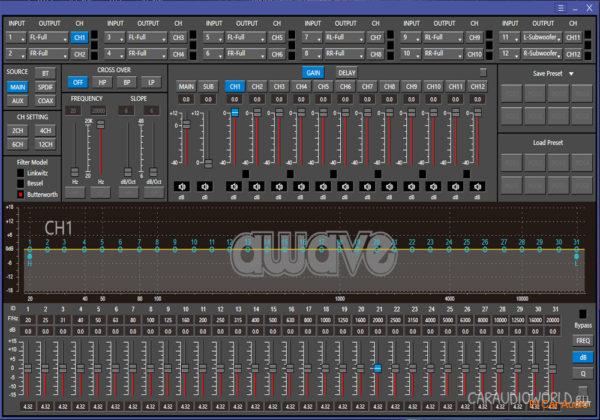Mute CH9 using its speaker icon

coord(411,187)
